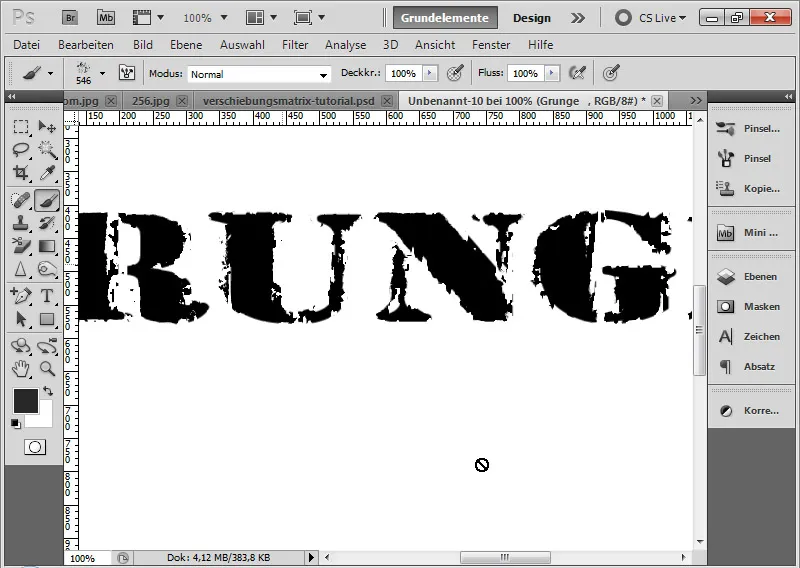800x568 pixels.
Task: Select the 3D Object Rotate tool
Action: pyautogui.click(x=21, y=346)
